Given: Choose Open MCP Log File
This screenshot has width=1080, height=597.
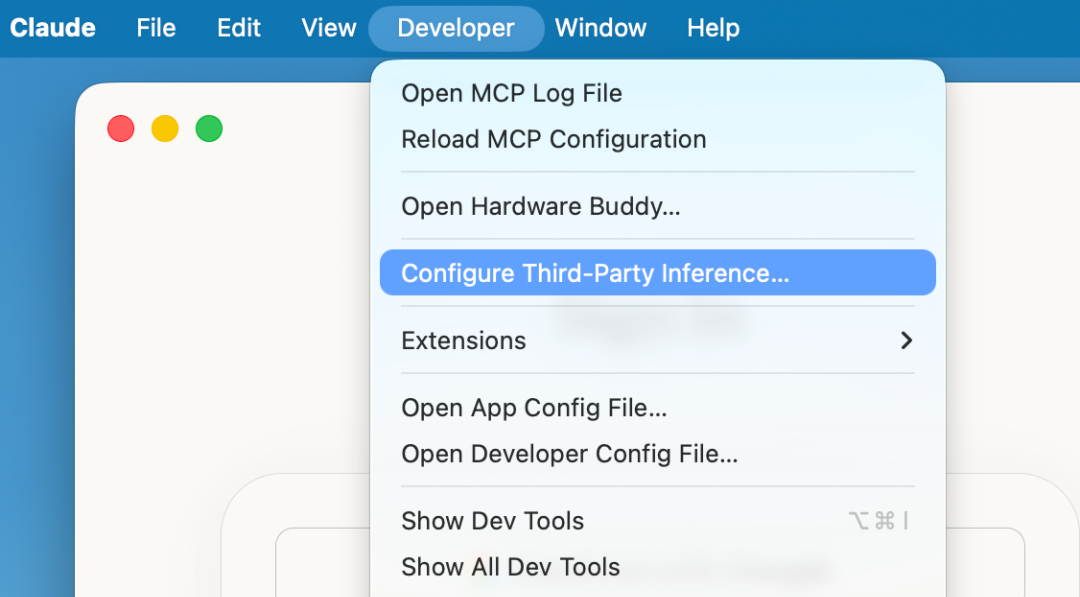Looking at the screenshot, I should pos(511,93).
